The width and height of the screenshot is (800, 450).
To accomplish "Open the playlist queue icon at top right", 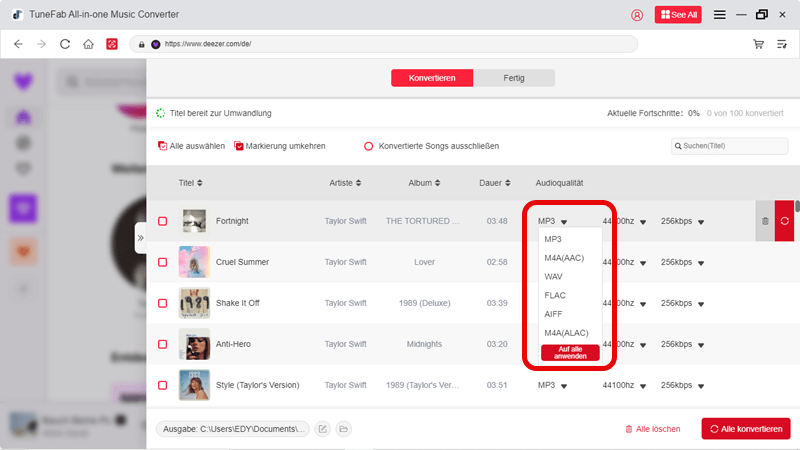I will [x=782, y=44].
